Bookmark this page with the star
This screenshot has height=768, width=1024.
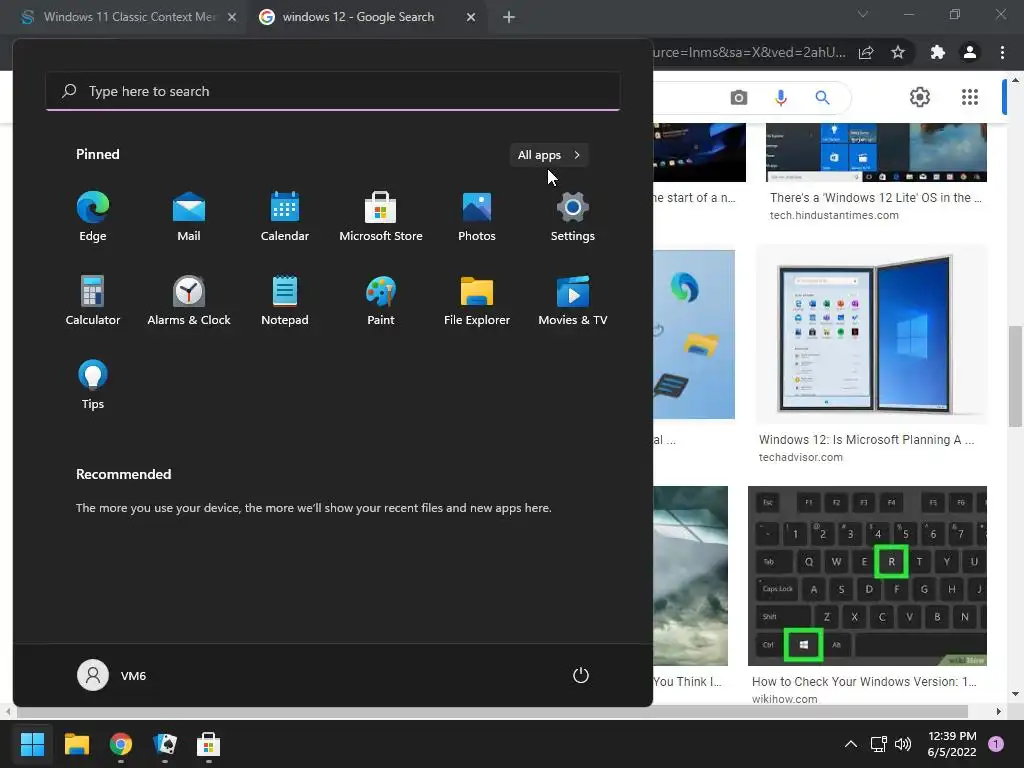pos(898,52)
